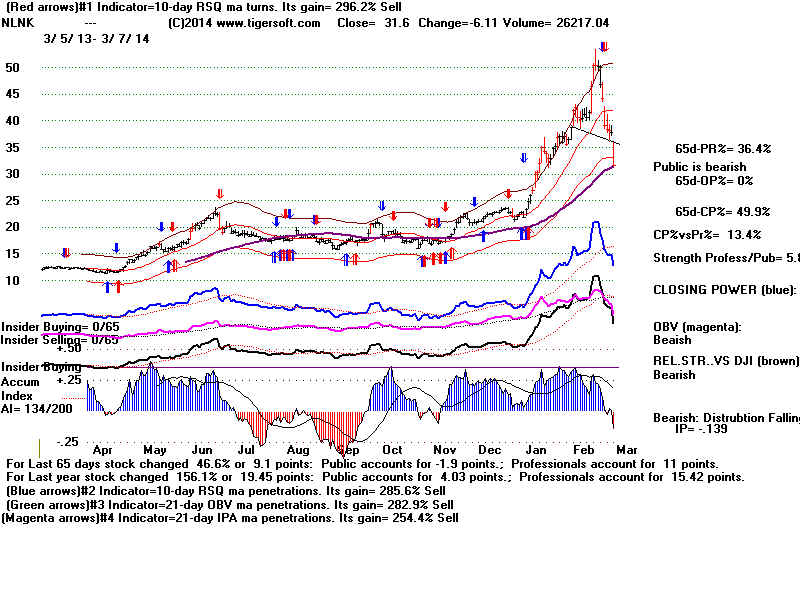This screenshot has height=600, width=800.
Task: Click the 65d-PR%= 36.4% reading
Action: coord(723,149)
